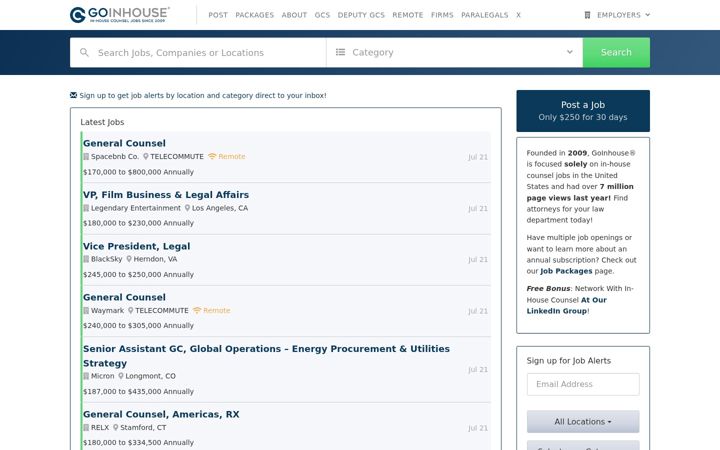The image size is (720, 450).
Task: Click the Remote wifi icon for Spacebnb Co.
Action: 212,157
